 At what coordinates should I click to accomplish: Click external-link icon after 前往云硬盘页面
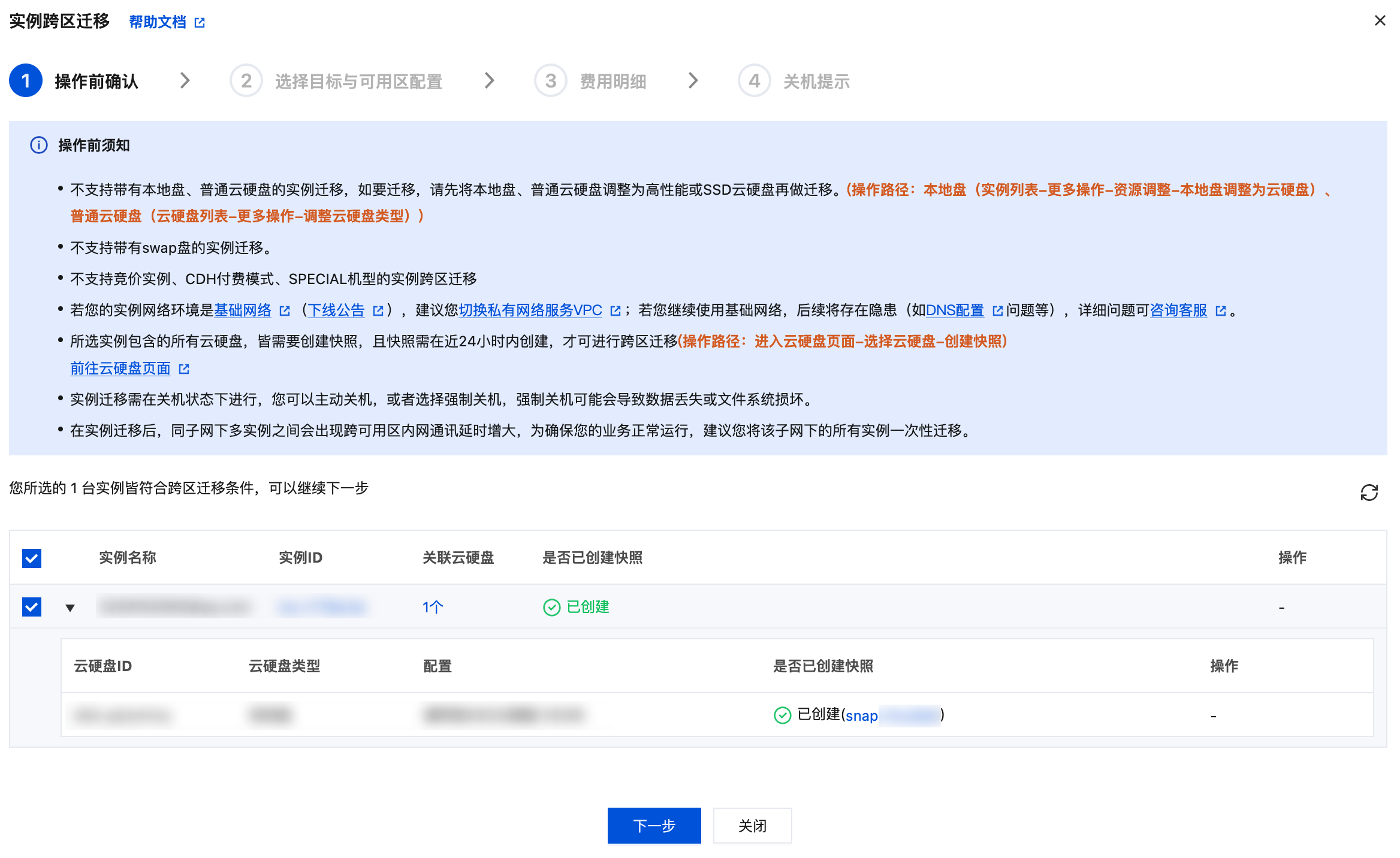[x=184, y=369]
